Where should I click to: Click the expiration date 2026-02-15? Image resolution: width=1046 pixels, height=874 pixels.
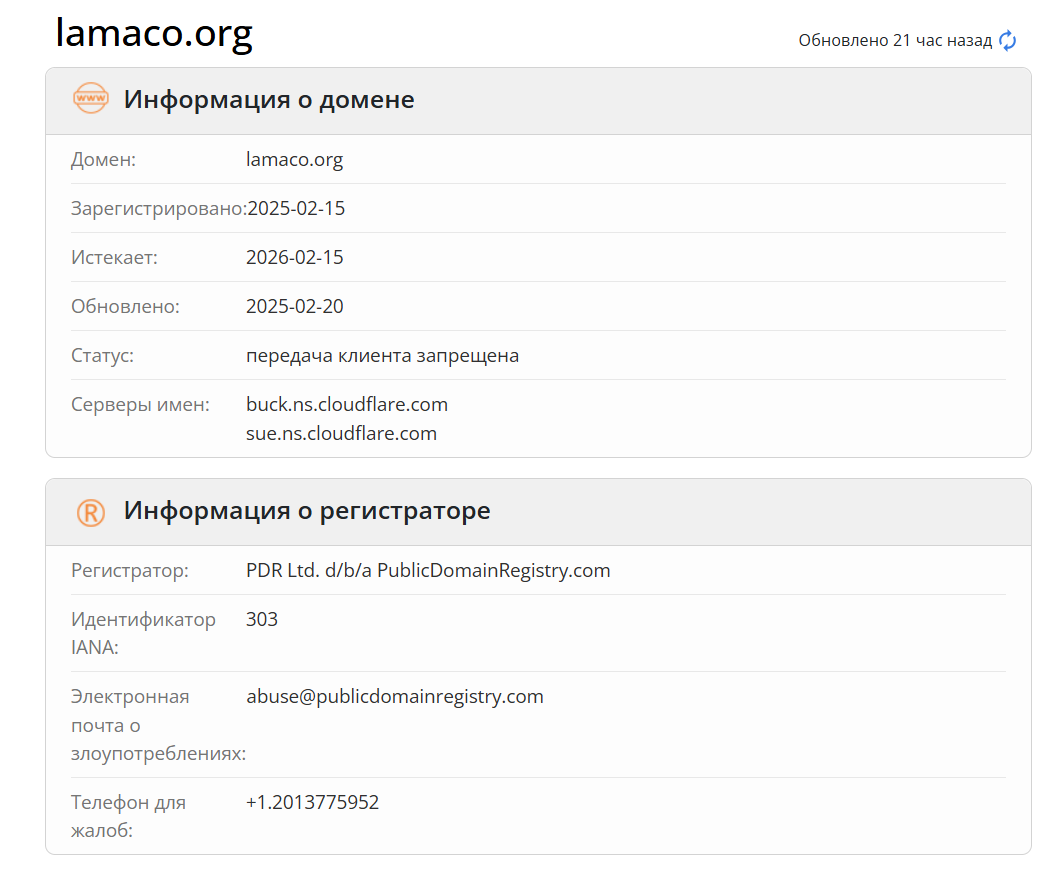tap(294, 257)
